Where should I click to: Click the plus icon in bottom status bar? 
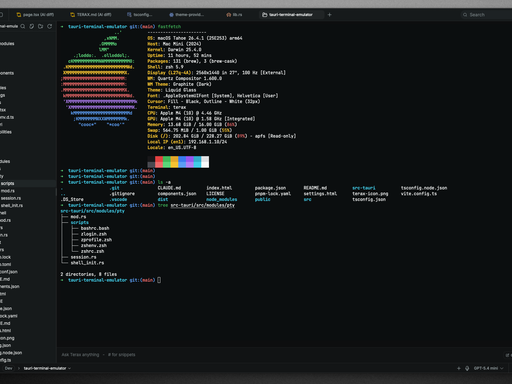459,368
